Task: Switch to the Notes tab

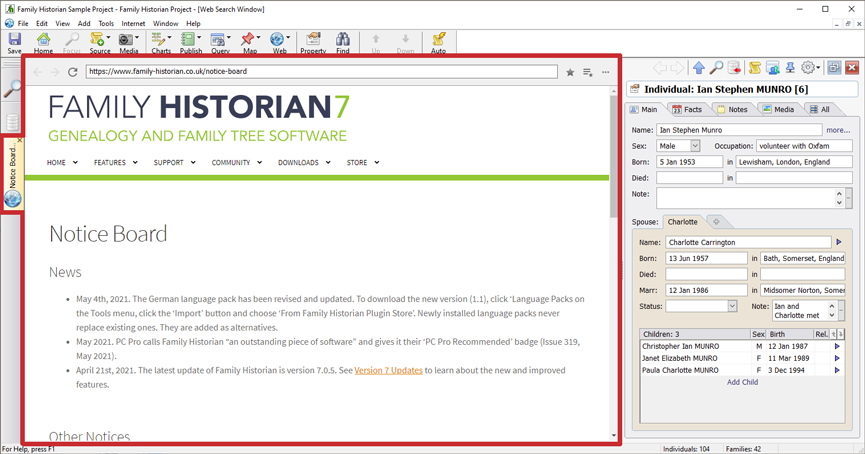Action: point(732,110)
